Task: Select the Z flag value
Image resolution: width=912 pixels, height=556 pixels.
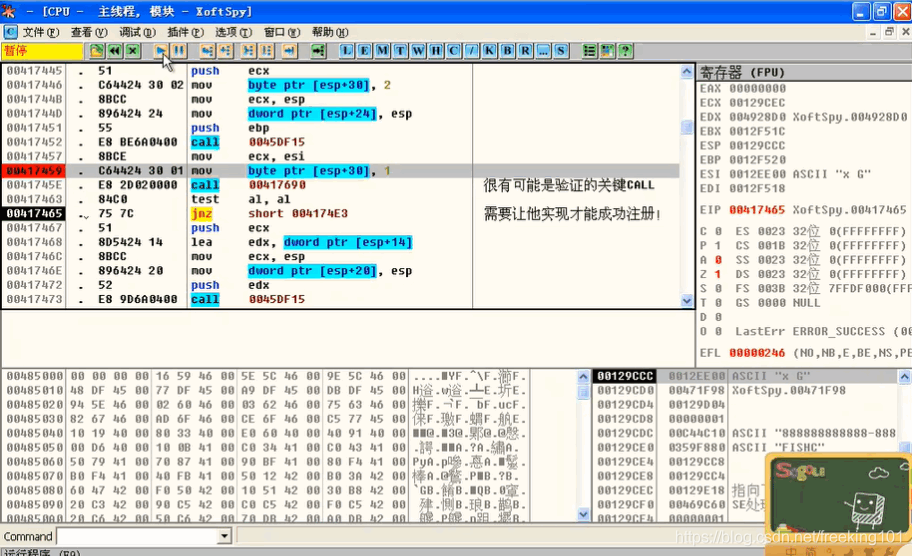Action: click(x=718, y=274)
